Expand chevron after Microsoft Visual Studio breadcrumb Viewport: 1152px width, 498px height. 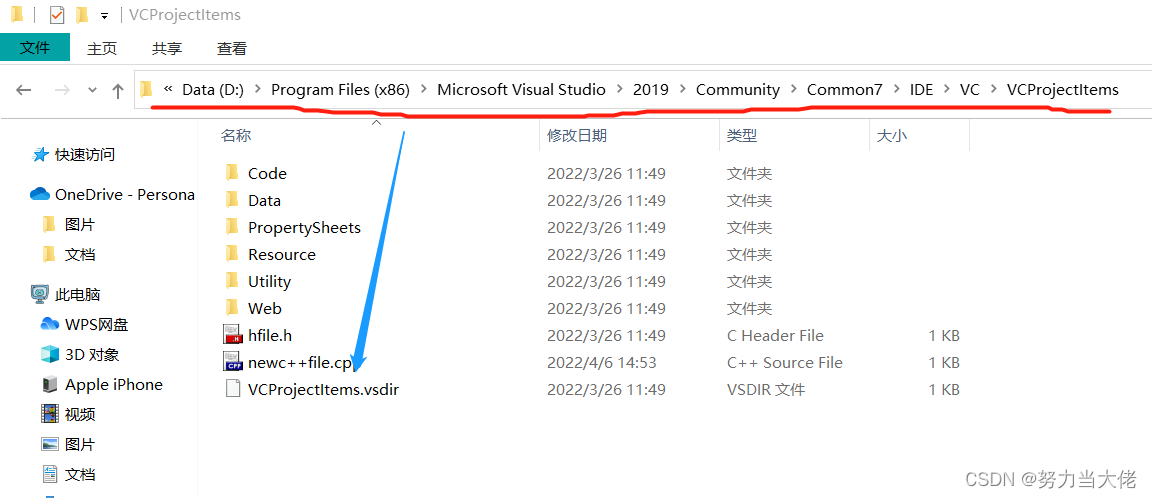point(620,90)
